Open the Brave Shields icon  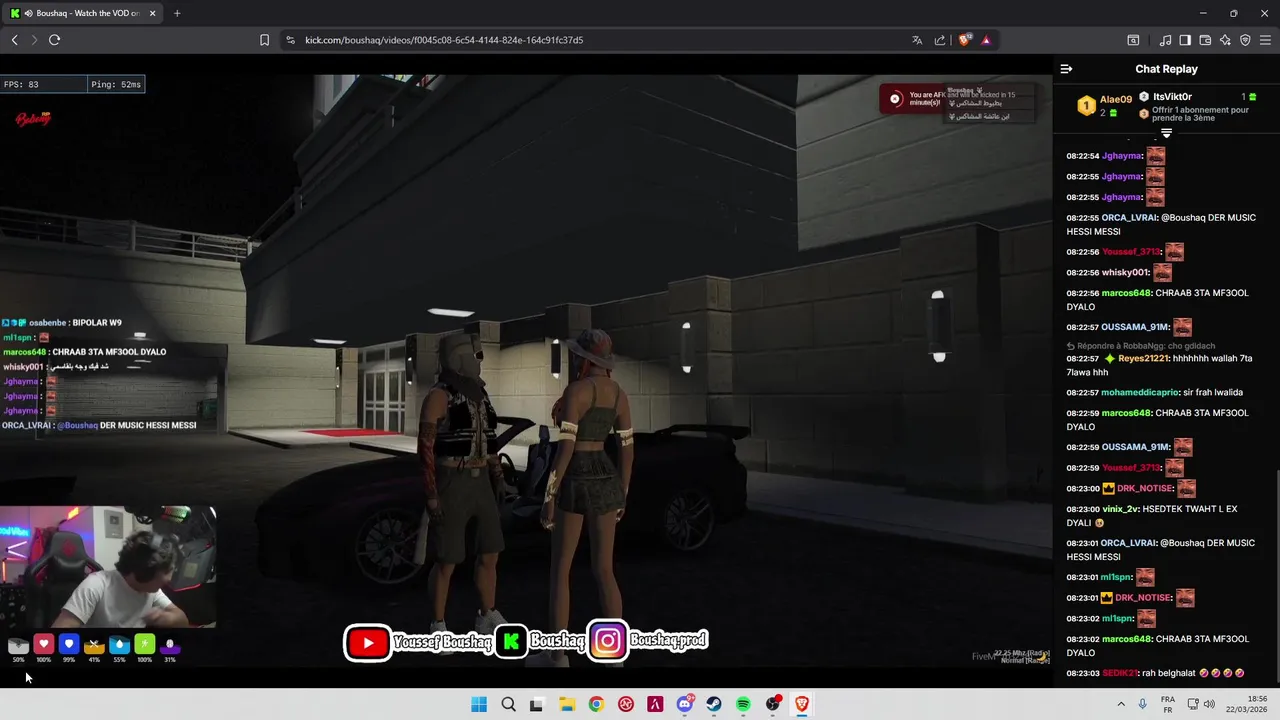pyautogui.click(x=964, y=40)
